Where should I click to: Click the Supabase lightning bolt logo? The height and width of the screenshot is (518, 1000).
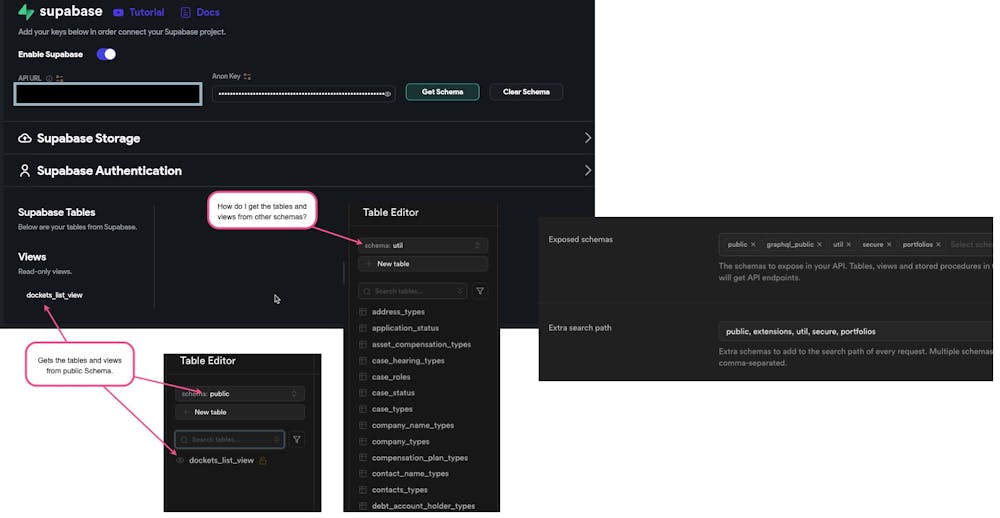(26, 11)
